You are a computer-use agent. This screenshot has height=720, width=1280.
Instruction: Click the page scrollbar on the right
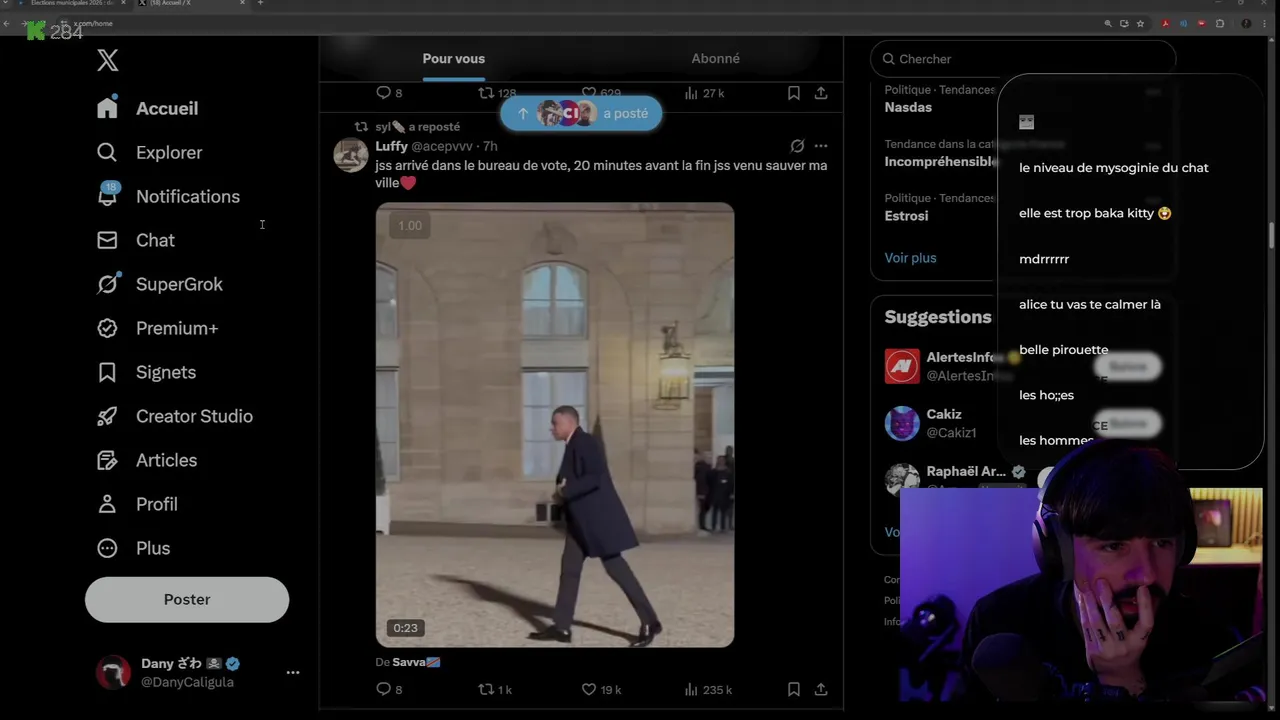(x=1272, y=235)
